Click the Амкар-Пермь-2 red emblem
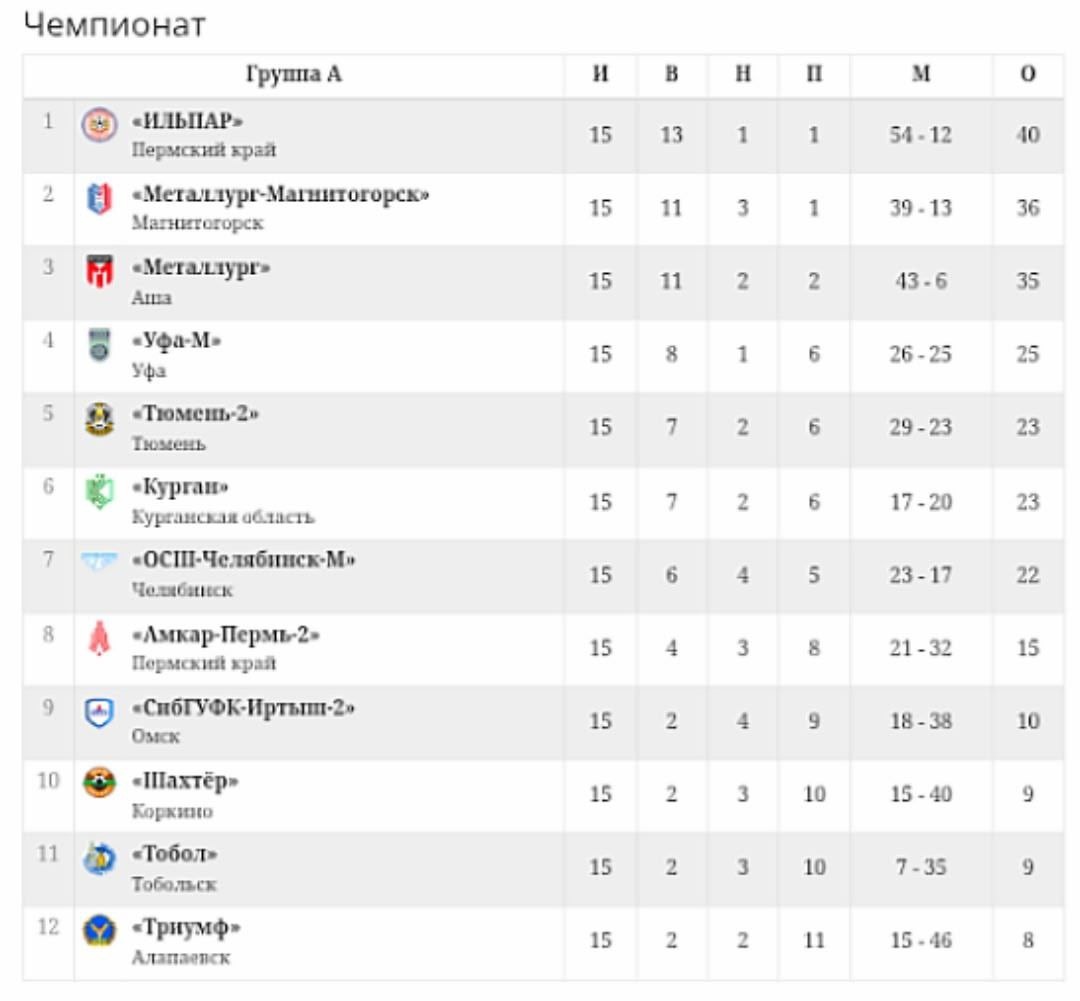Image resolution: width=1080 pixels, height=1001 pixels. tap(99, 637)
